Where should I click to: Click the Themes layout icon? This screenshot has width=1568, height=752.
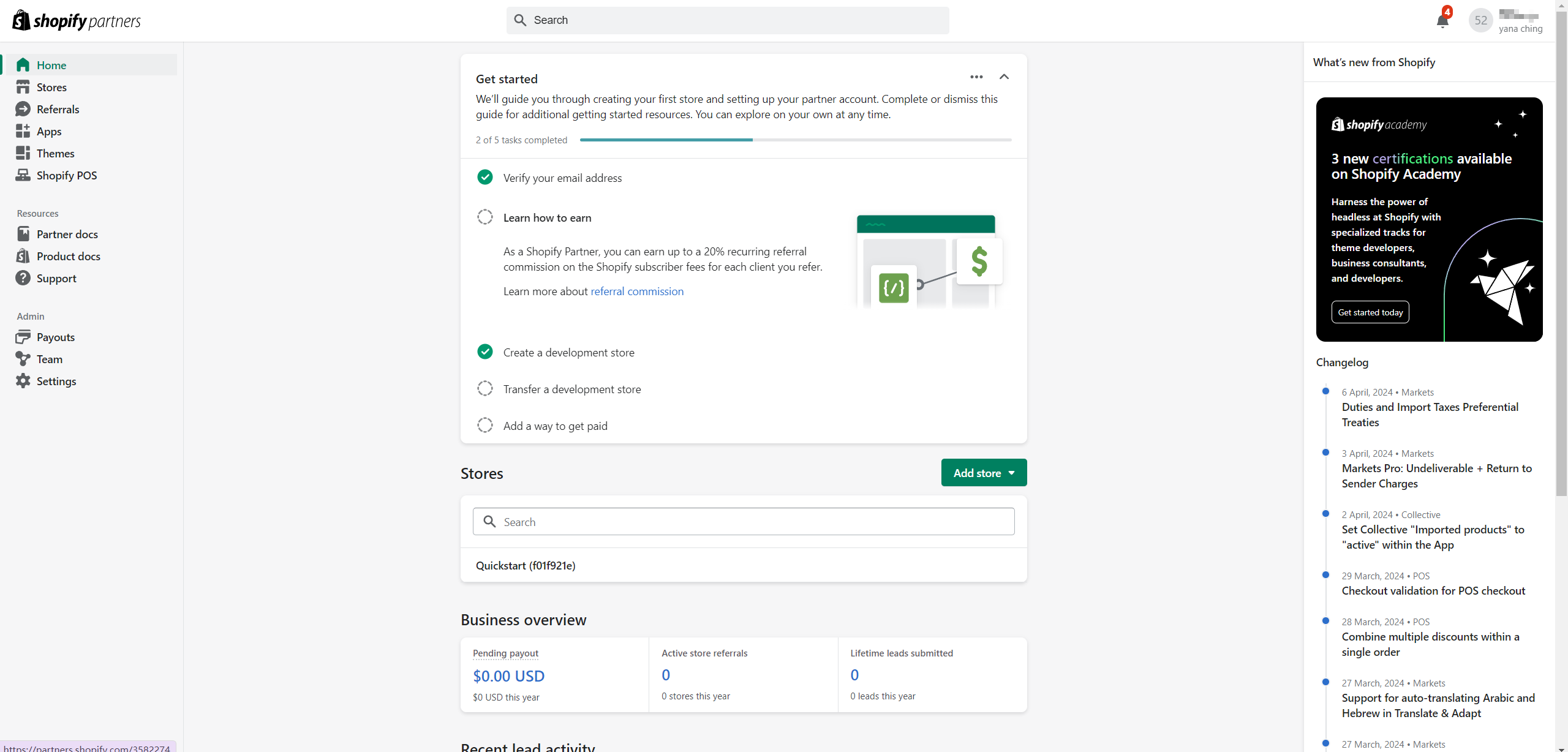coord(23,153)
